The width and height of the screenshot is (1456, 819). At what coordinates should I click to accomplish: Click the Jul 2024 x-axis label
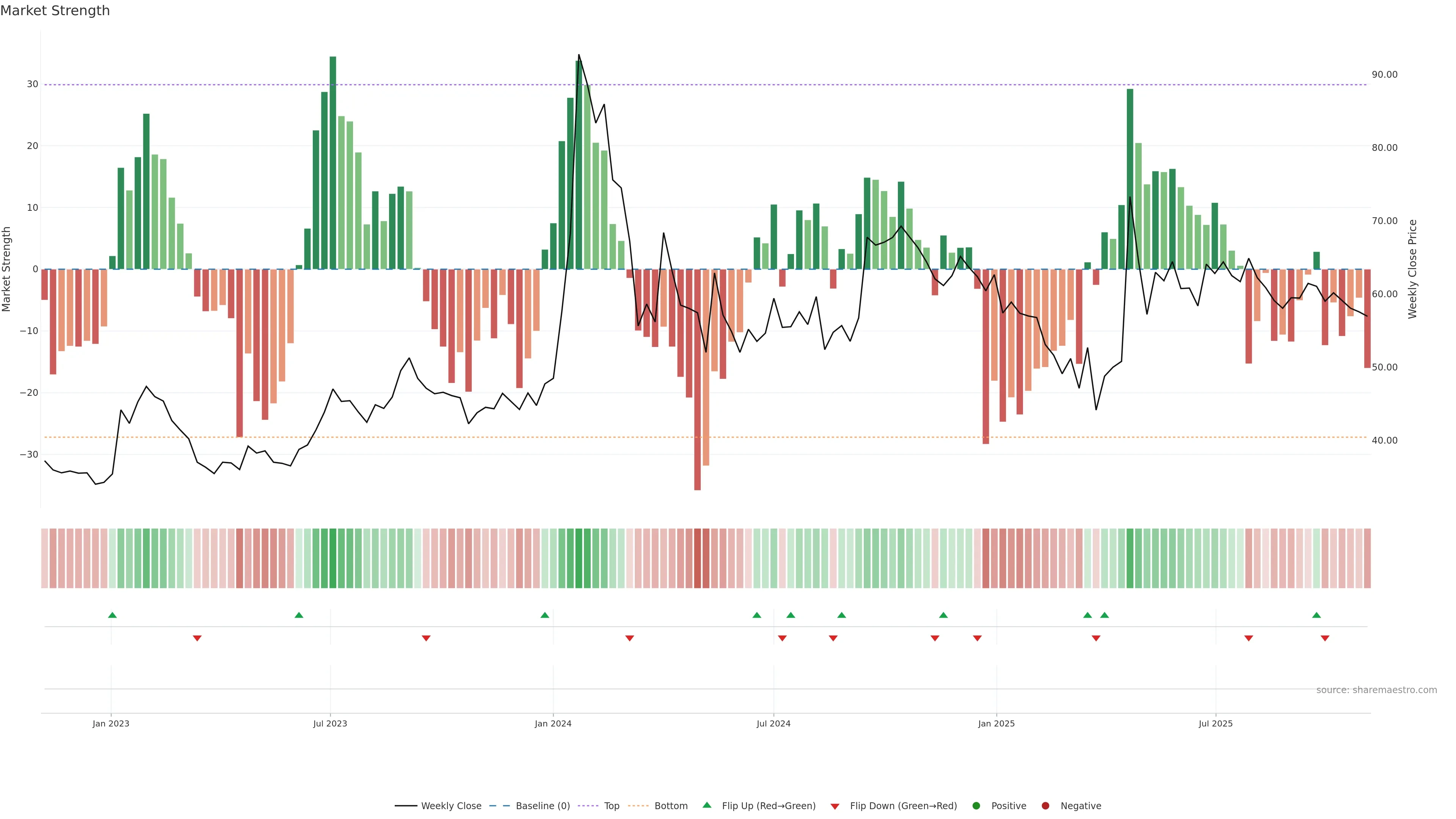773,723
